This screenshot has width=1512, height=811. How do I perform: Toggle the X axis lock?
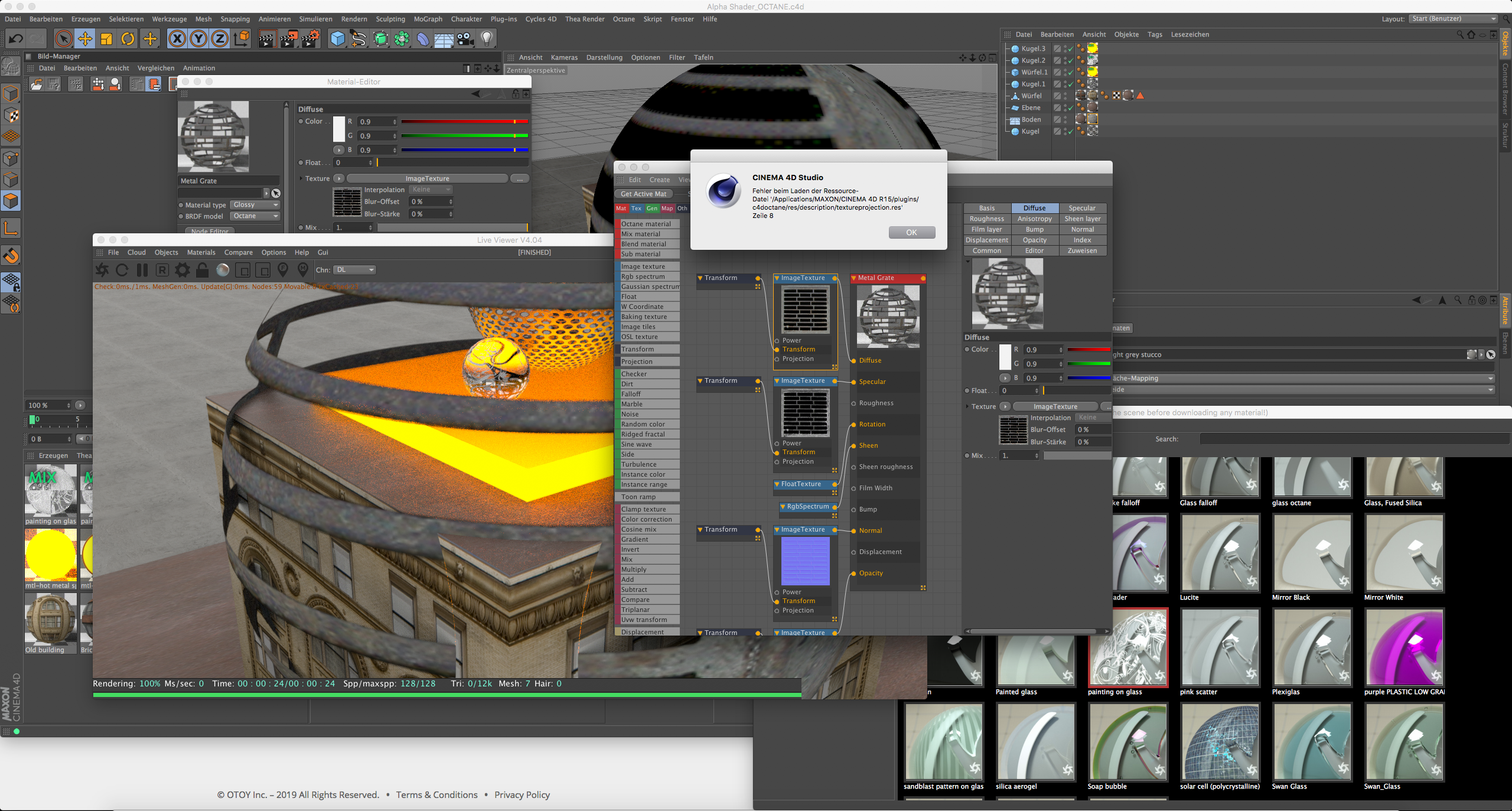[x=177, y=39]
